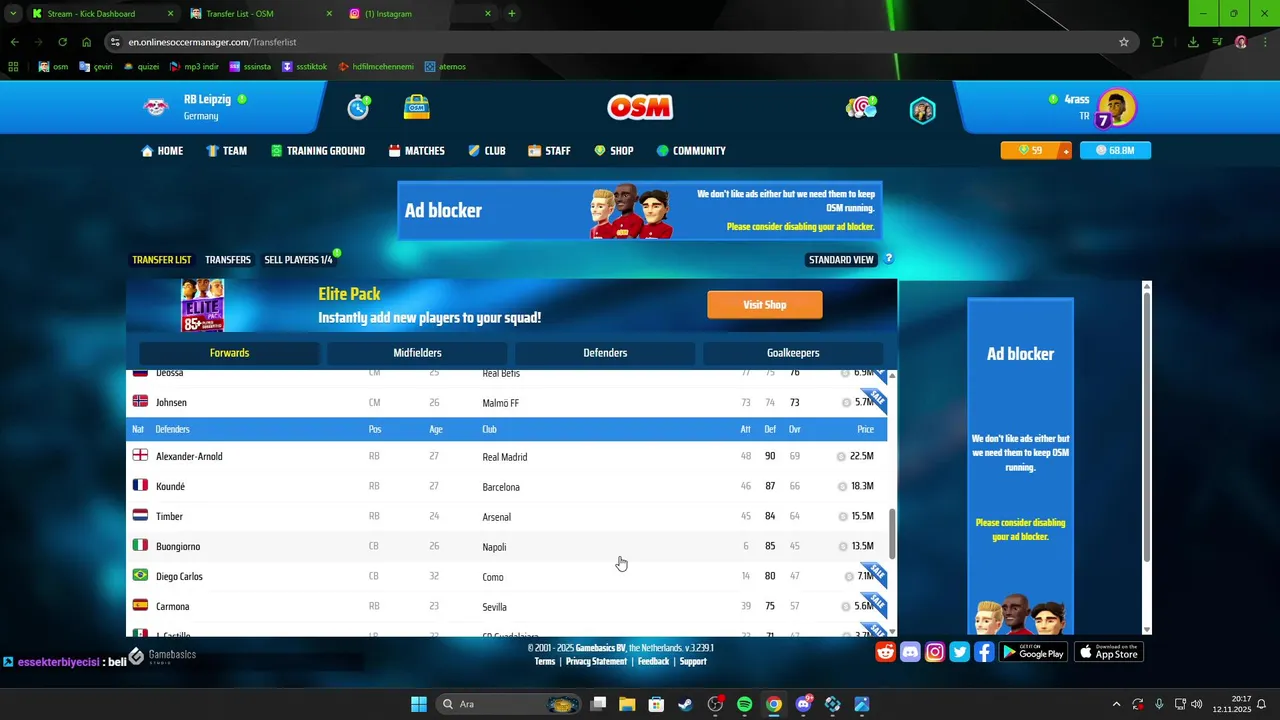Image resolution: width=1280 pixels, height=720 pixels.
Task: Bookmark this page with the star icon
Action: [x=1124, y=42]
